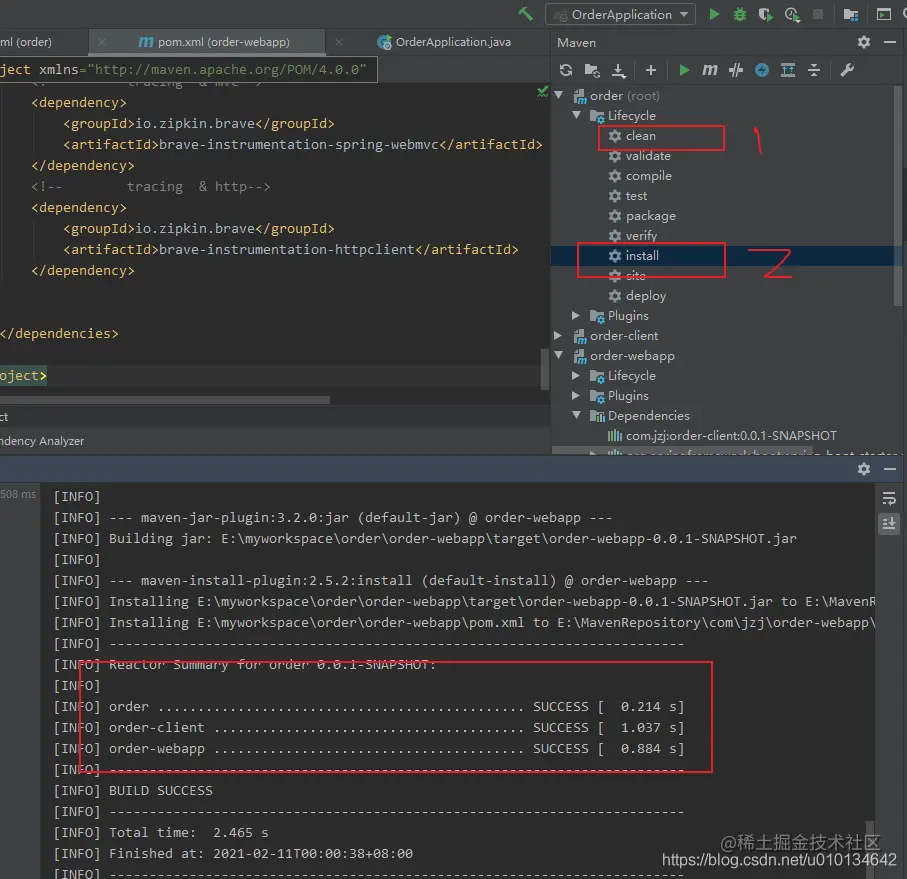Select the compile lifecycle goal
The width and height of the screenshot is (907, 879).
[x=640, y=176]
